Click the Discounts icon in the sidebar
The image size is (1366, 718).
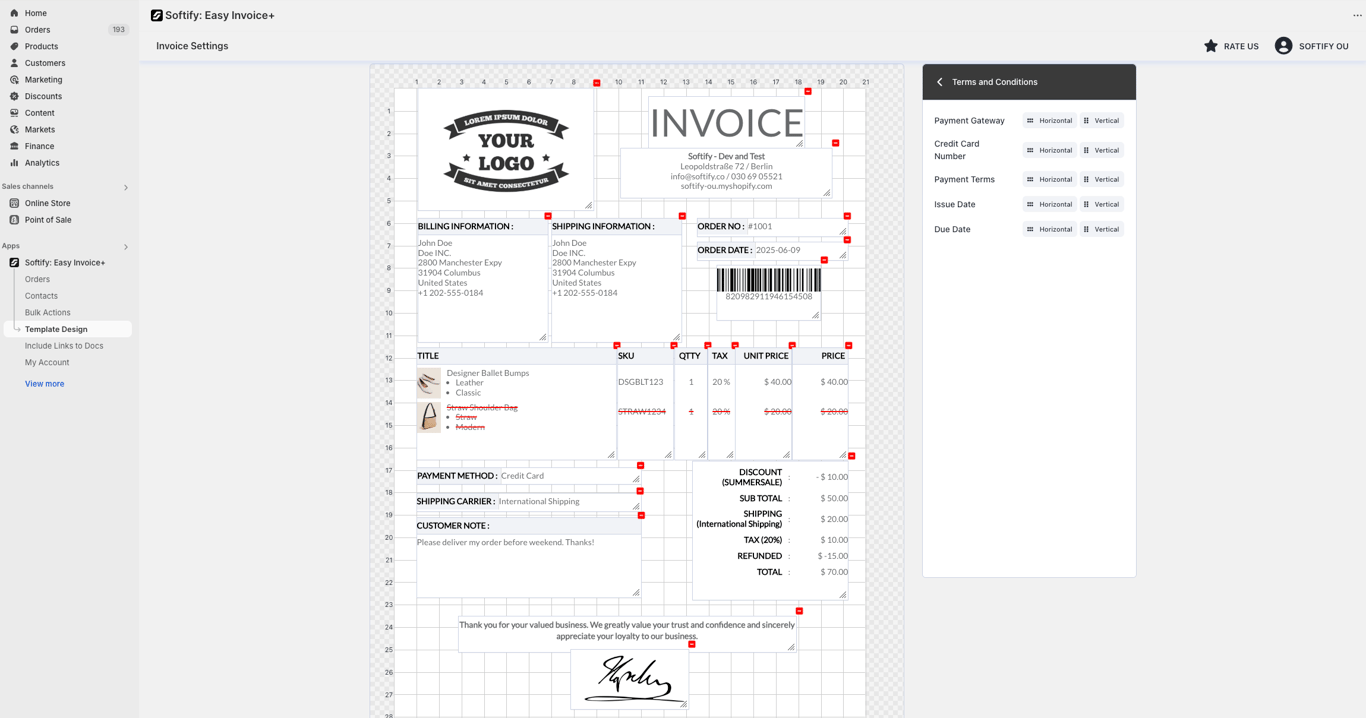(x=14, y=96)
